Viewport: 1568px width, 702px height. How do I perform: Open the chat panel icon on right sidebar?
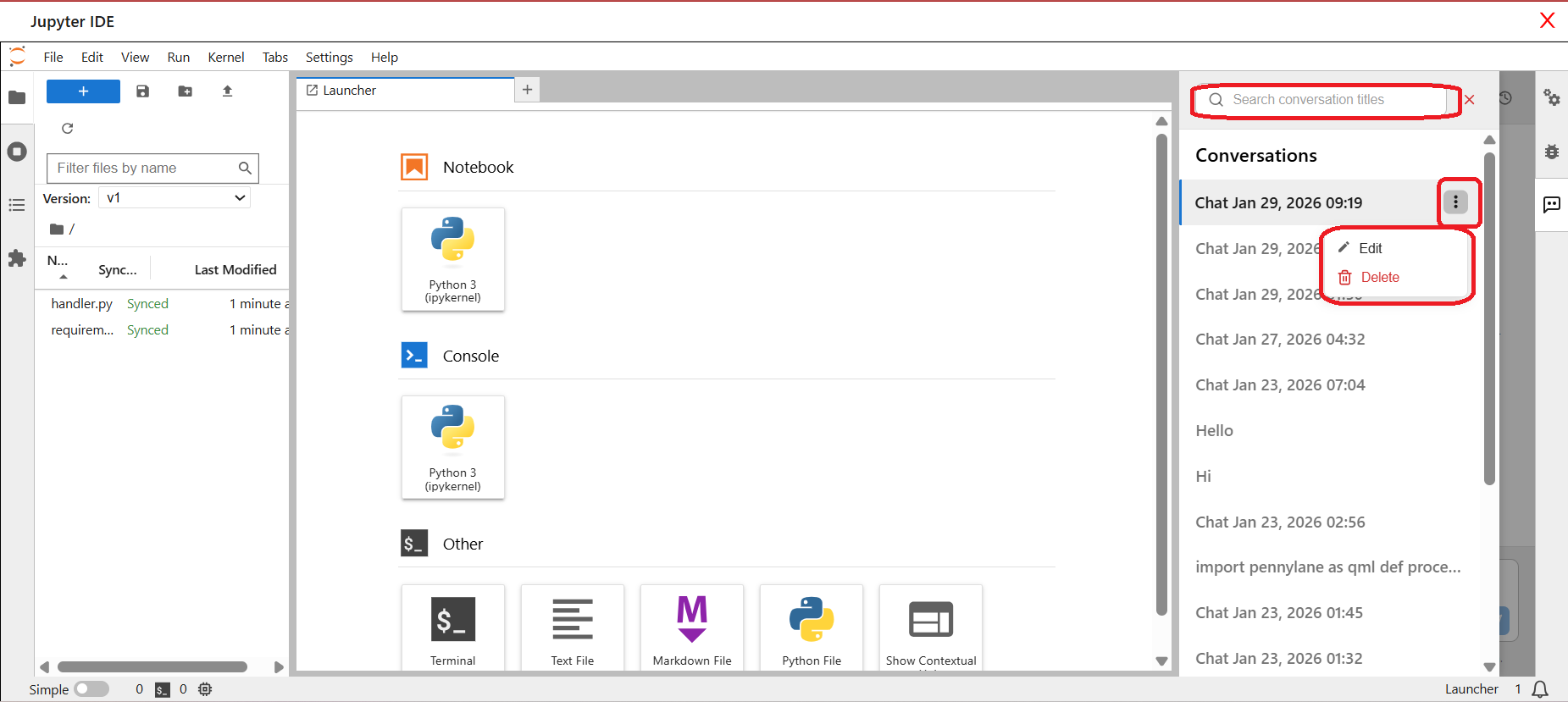pyautogui.click(x=1551, y=204)
